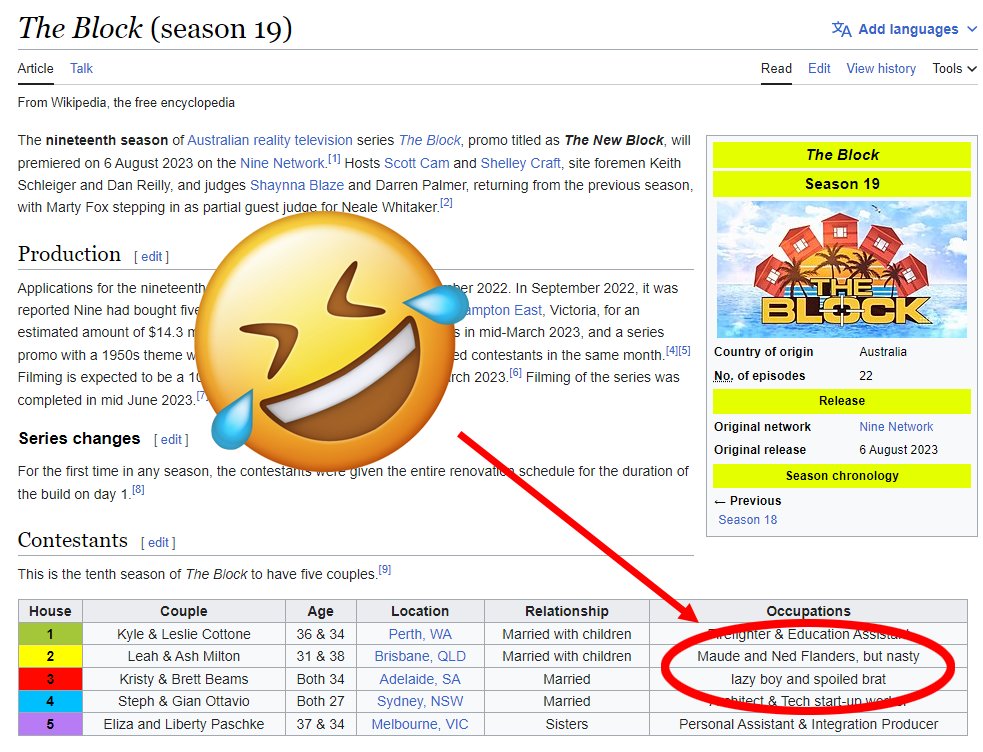Click citation reference [2]
983x752 pixels.
pos(446,202)
